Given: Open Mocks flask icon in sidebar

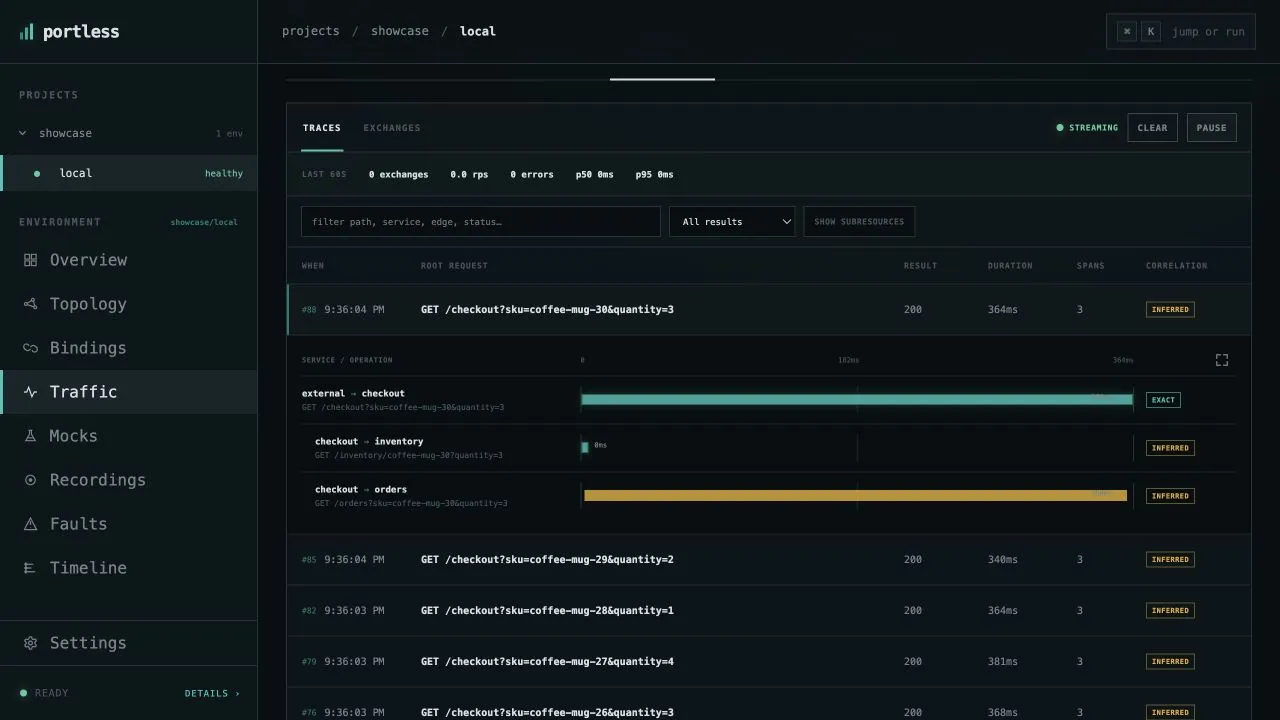Looking at the screenshot, I should 30,436.
